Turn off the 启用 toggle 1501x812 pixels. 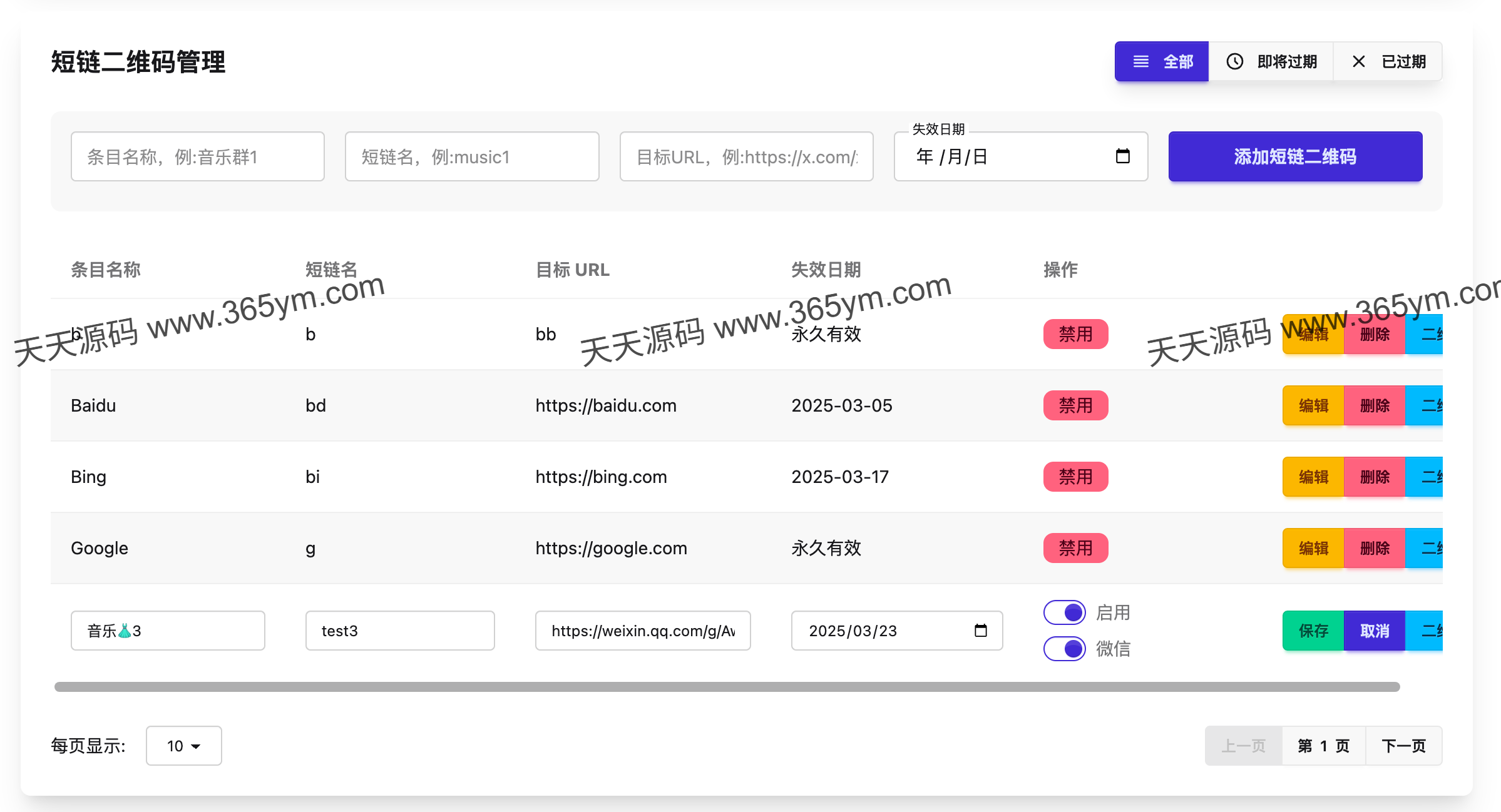tap(1064, 612)
